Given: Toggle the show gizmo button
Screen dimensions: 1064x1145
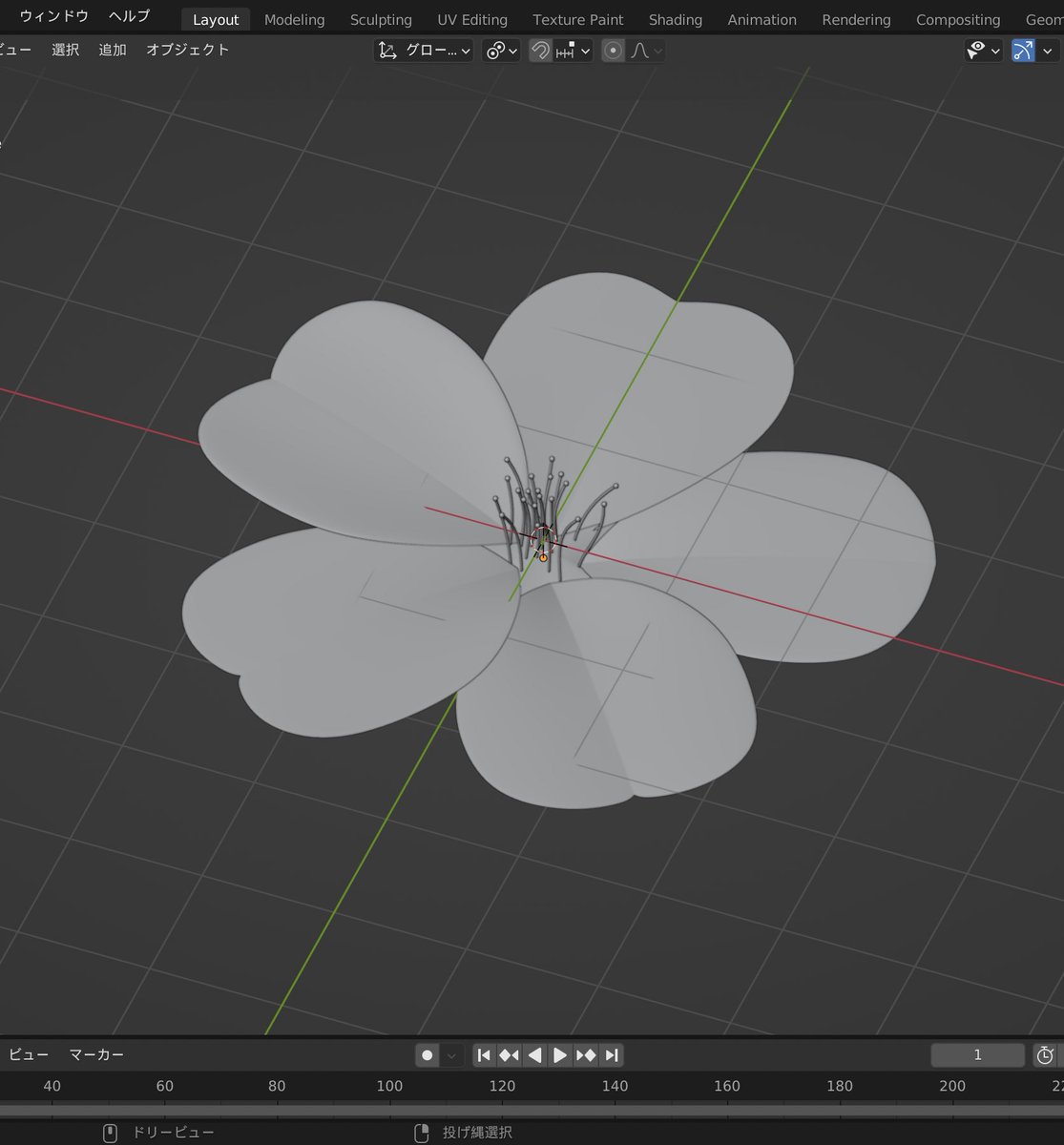Looking at the screenshot, I should tap(1023, 51).
